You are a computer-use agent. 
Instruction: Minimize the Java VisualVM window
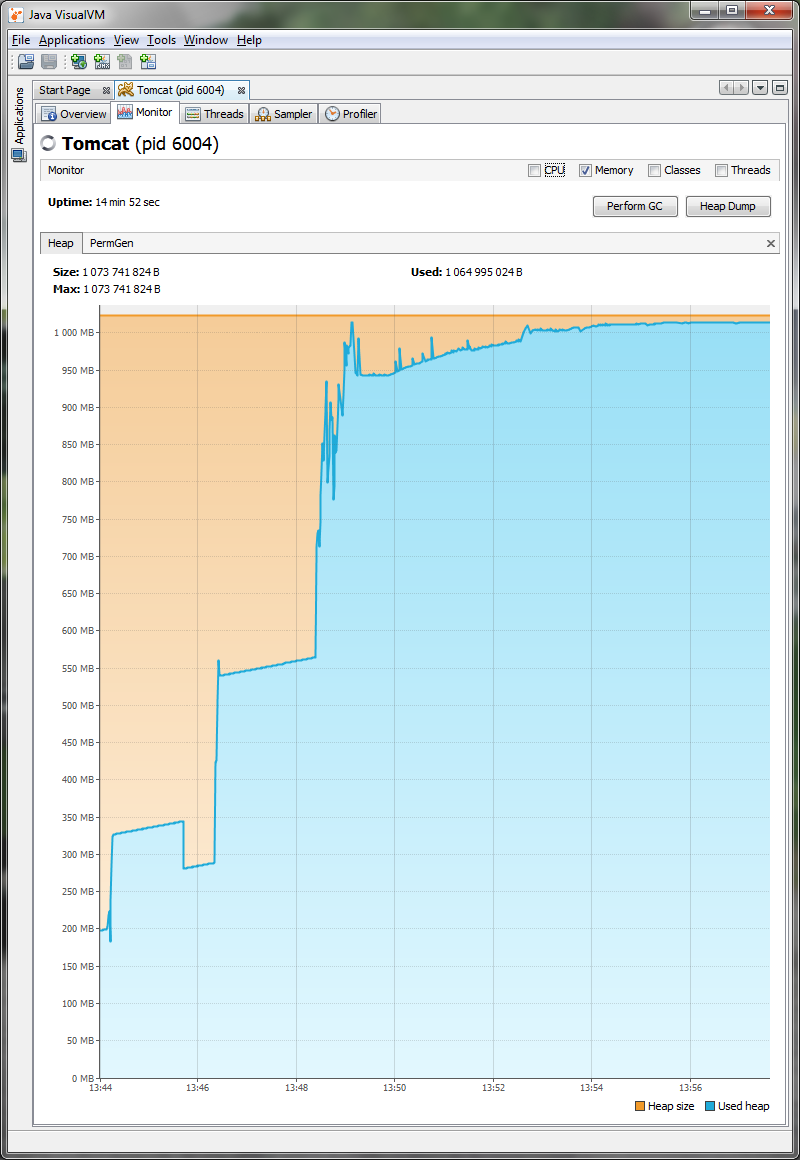tap(705, 10)
